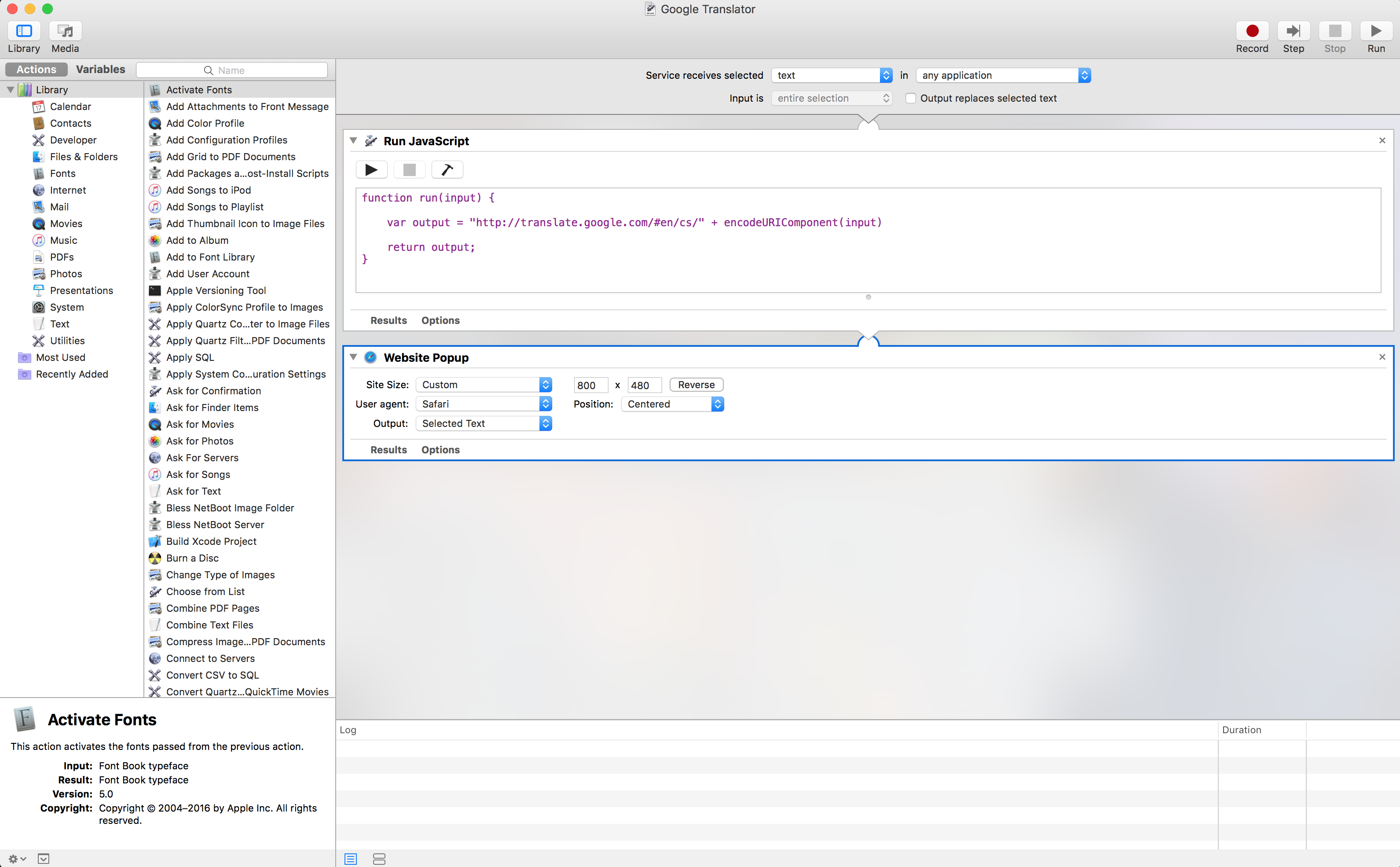1400x867 pixels.
Task: Click the Record button in the toolbar
Action: coord(1251,31)
